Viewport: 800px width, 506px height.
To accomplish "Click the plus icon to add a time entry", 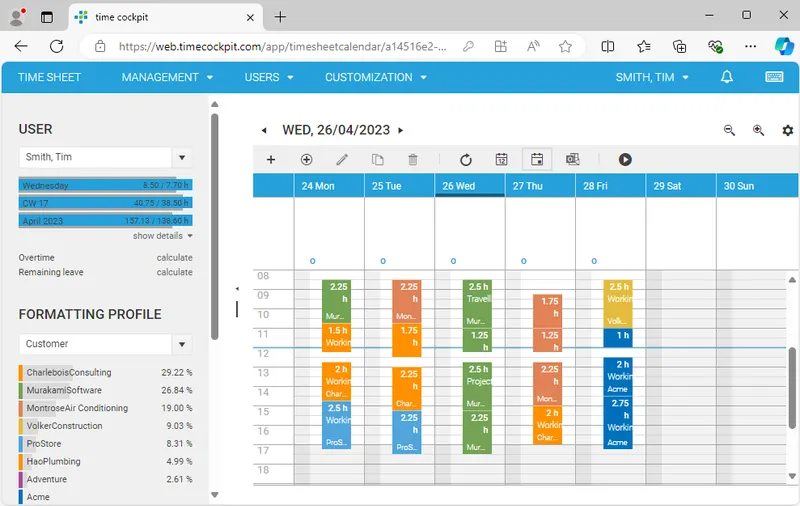I will pos(270,160).
